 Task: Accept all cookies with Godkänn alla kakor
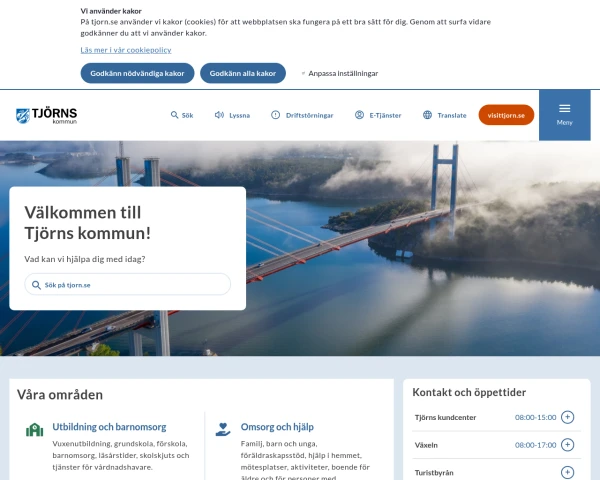coord(243,73)
